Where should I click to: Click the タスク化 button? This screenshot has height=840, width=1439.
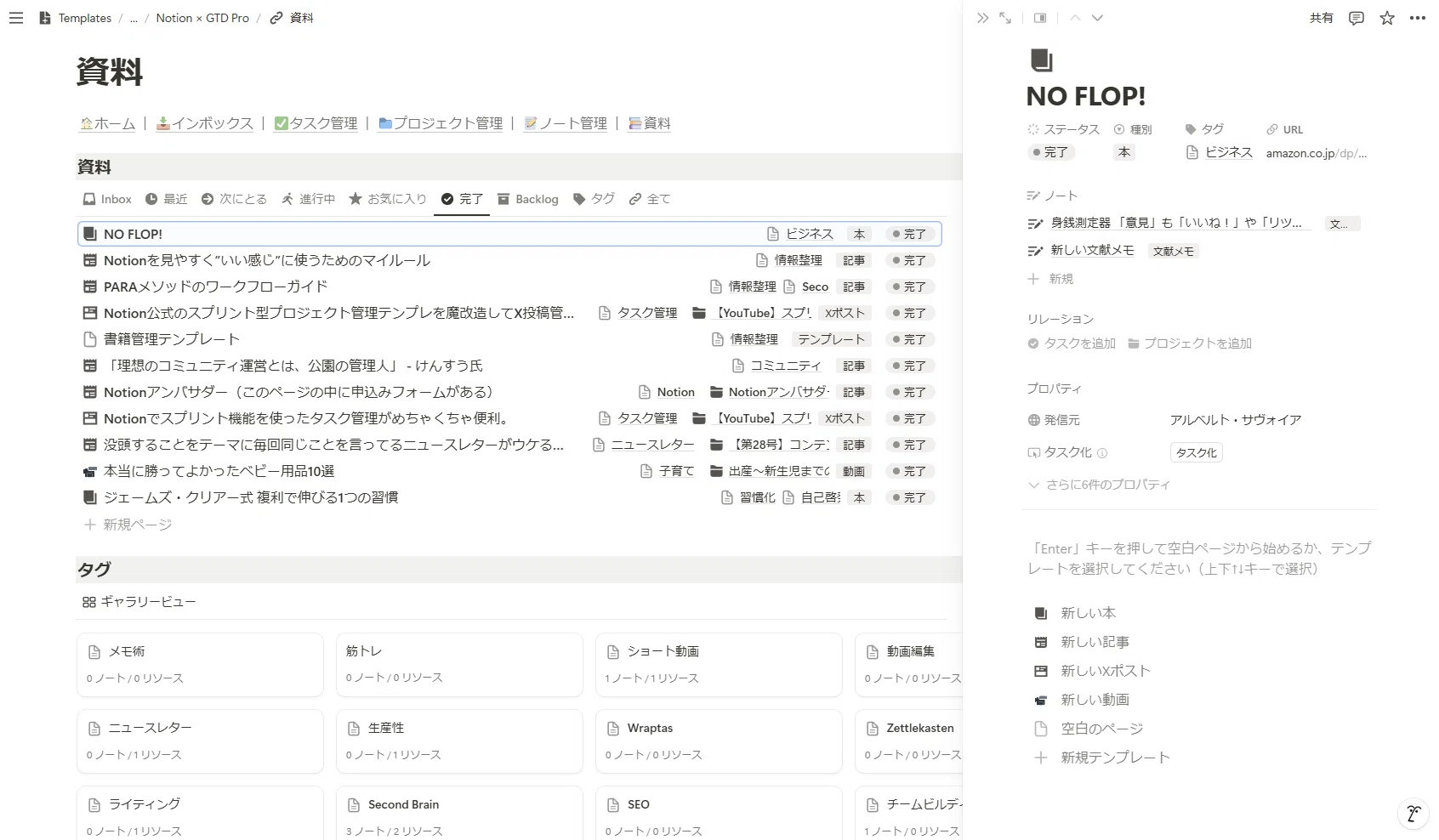1197,452
